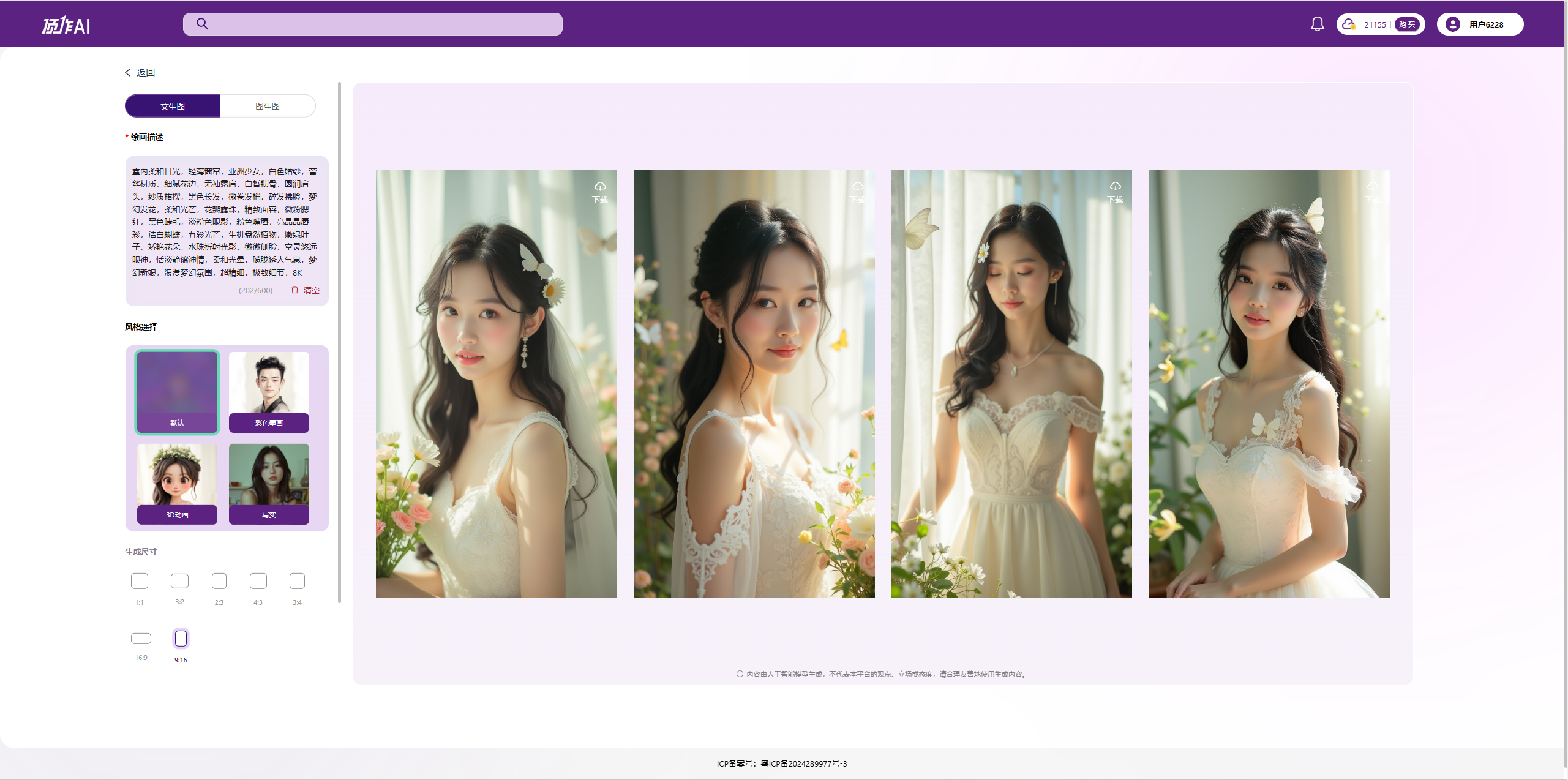Image resolution: width=1568 pixels, height=780 pixels.
Task: Pick the 3:2 size ratio
Action: [x=179, y=580]
